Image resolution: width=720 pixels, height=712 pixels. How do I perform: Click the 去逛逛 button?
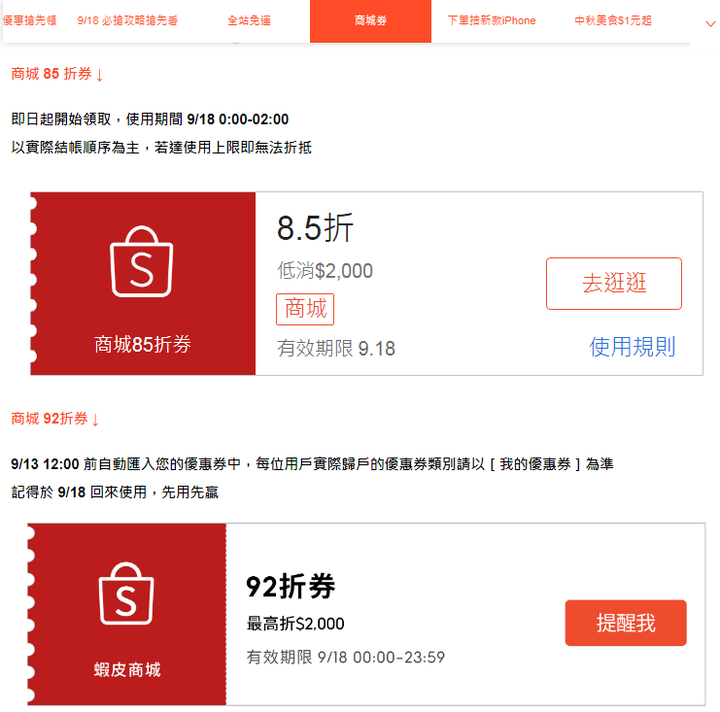pyautogui.click(x=614, y=283)
